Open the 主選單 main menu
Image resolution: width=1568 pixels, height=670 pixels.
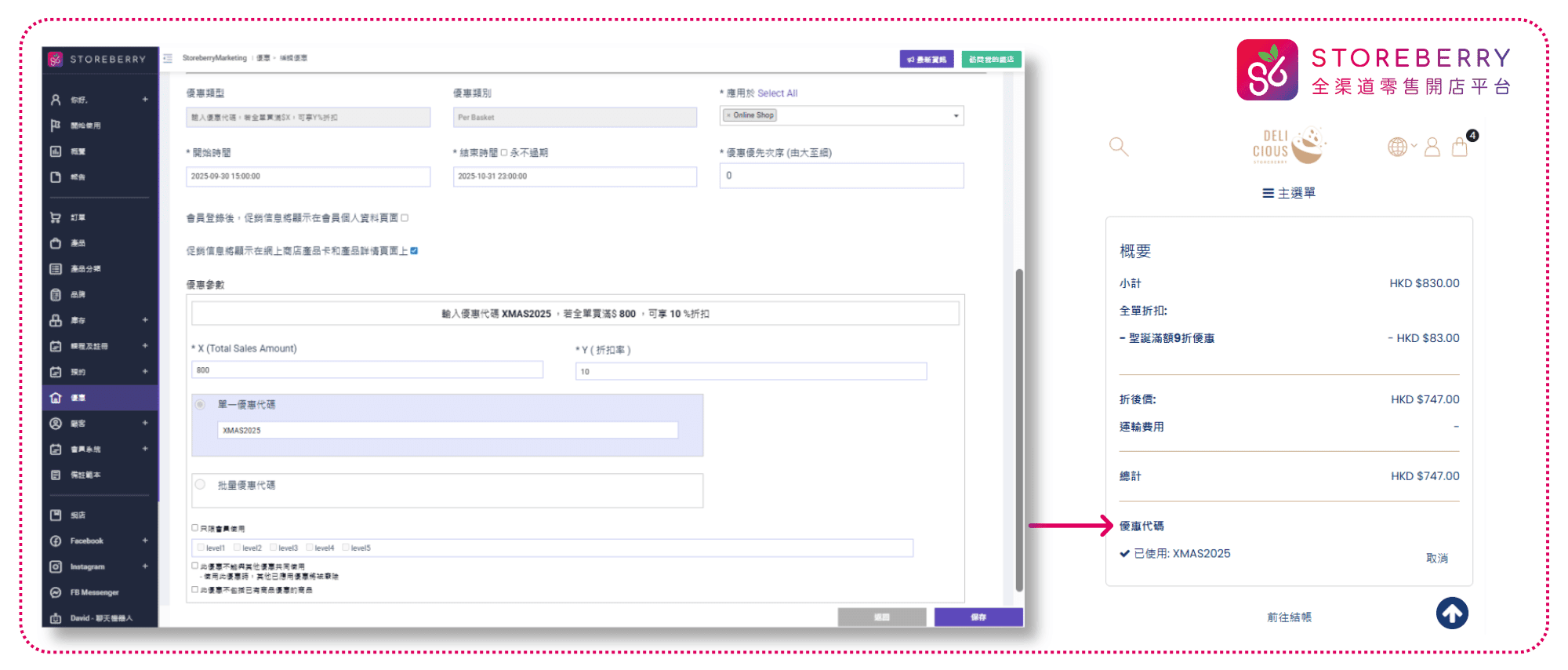[x=1289, y=193]
